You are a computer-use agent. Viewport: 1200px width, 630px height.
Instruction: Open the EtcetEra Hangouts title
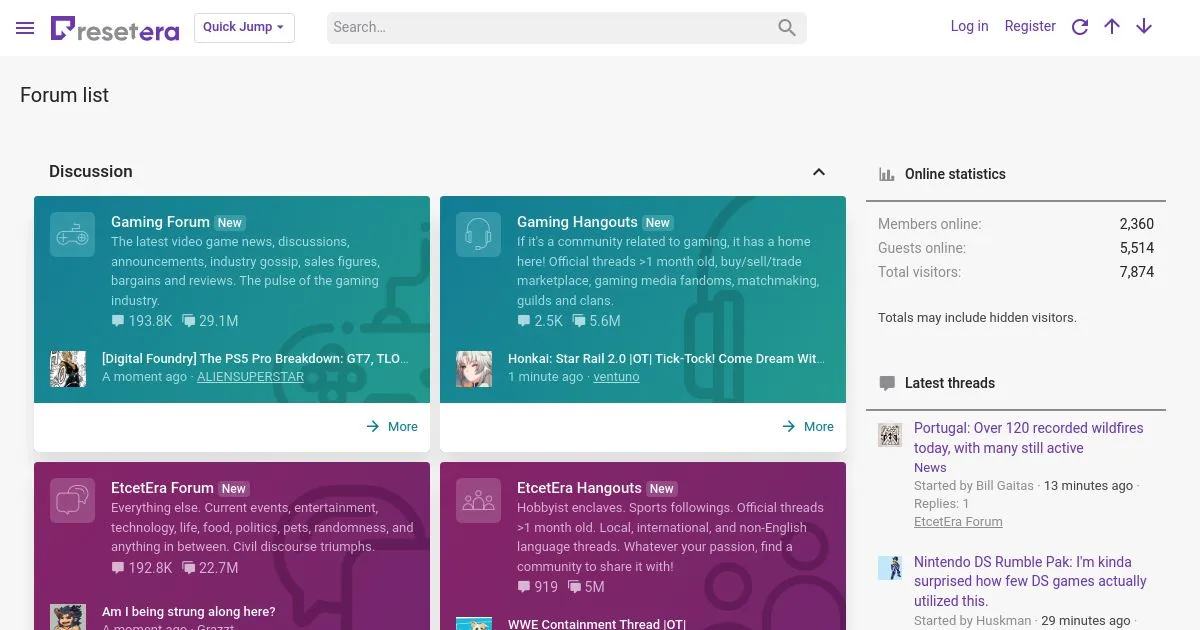[579, 488]
